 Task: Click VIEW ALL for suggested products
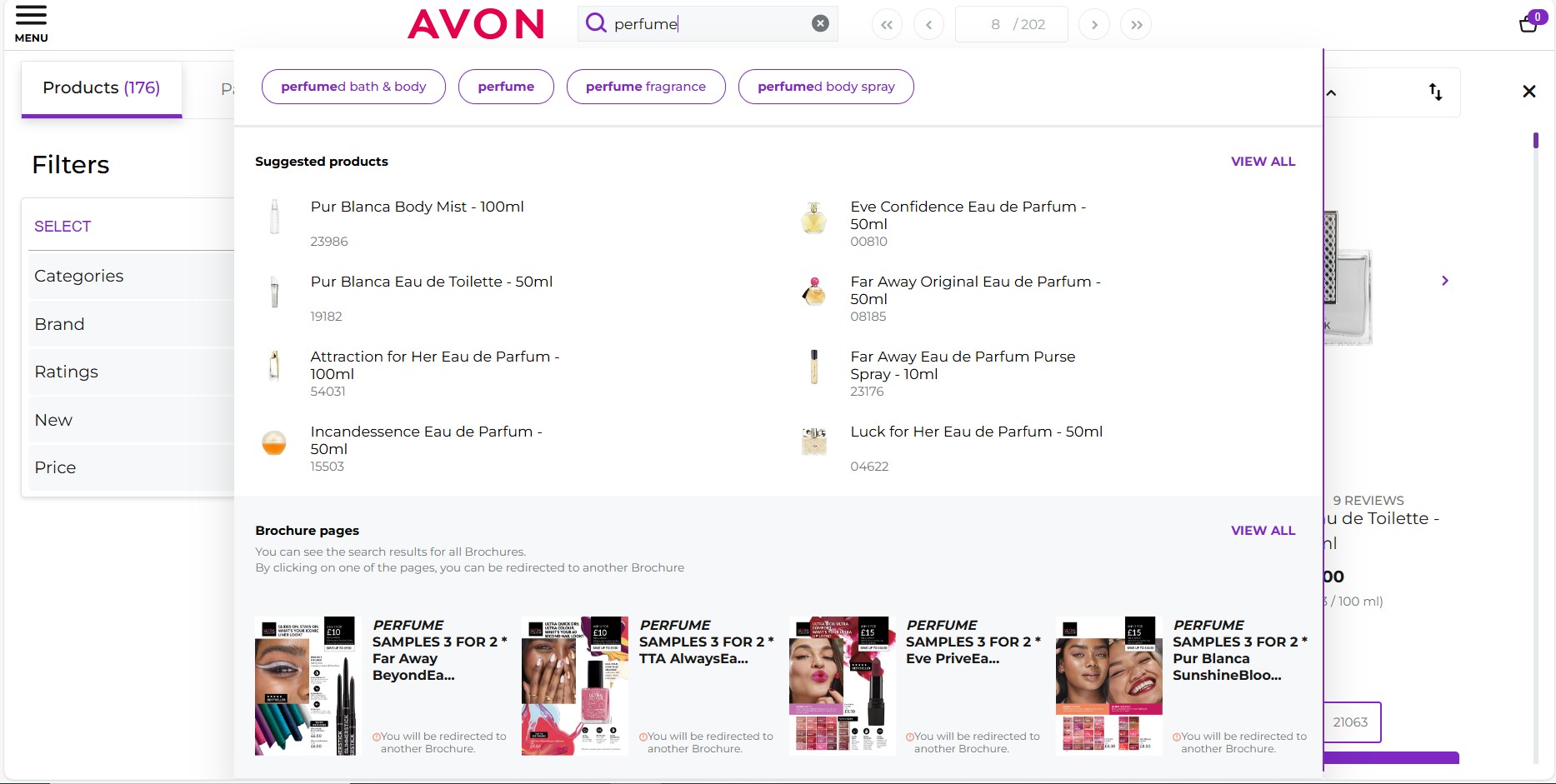(x=1262, y=161)
